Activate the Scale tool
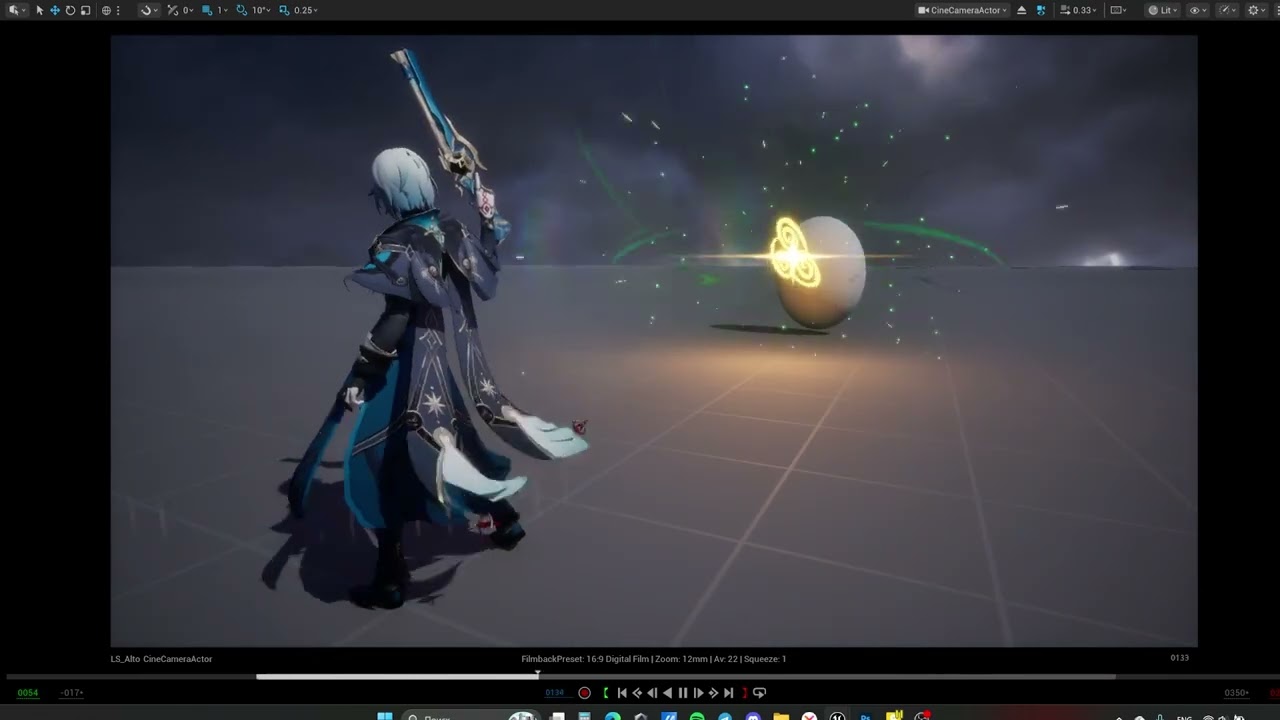The width and height of the screenshot is (1280, 720). coord(85,10)
